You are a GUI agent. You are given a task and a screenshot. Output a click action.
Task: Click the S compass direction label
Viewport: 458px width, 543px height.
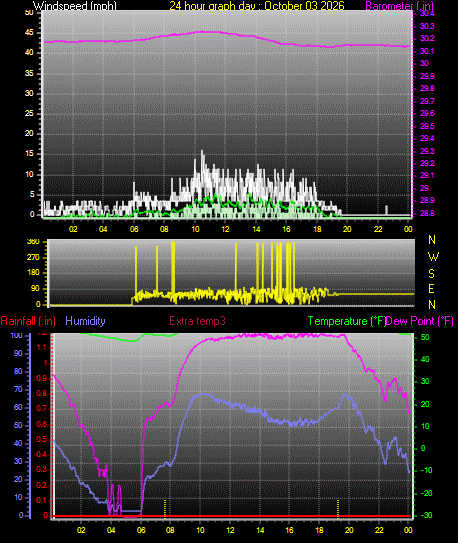coord(431,274)
